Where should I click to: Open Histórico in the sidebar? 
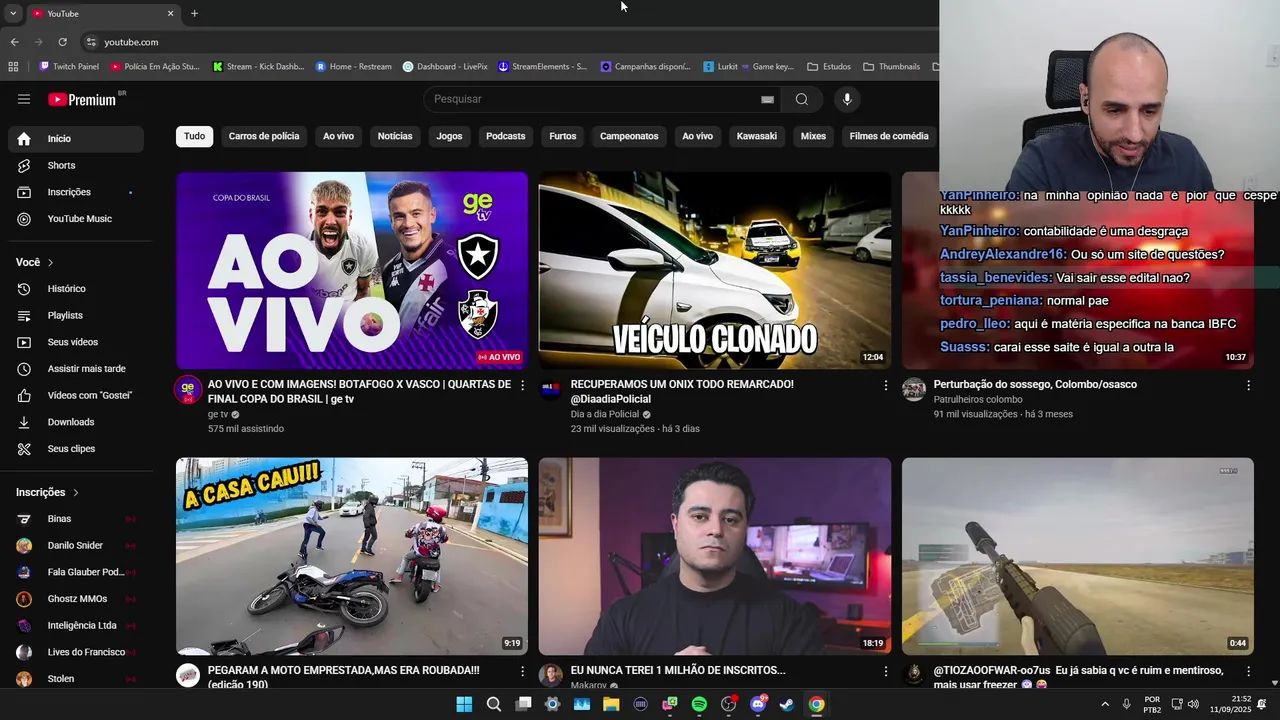coord(76,289)
